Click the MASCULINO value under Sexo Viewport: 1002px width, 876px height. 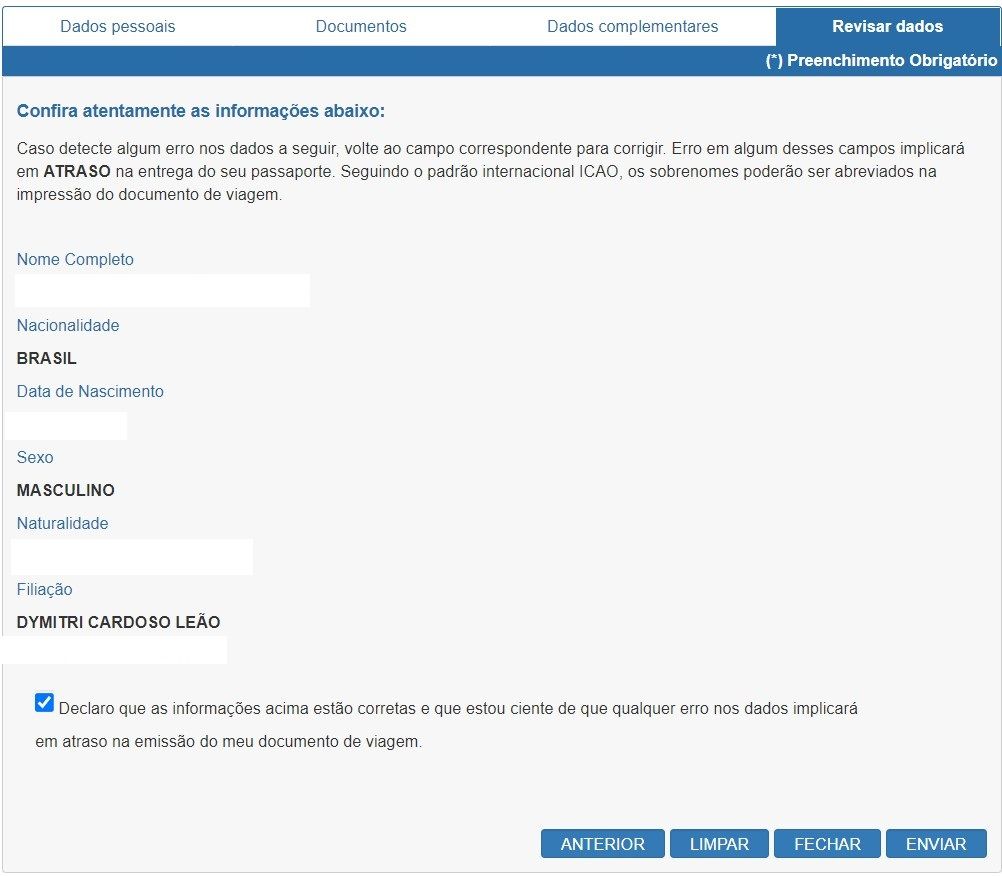click(66, 491)
